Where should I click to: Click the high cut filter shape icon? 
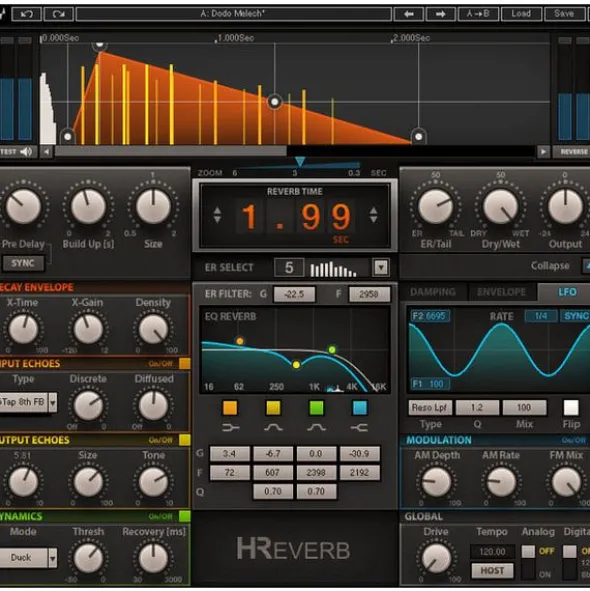(x=359, y=428)
